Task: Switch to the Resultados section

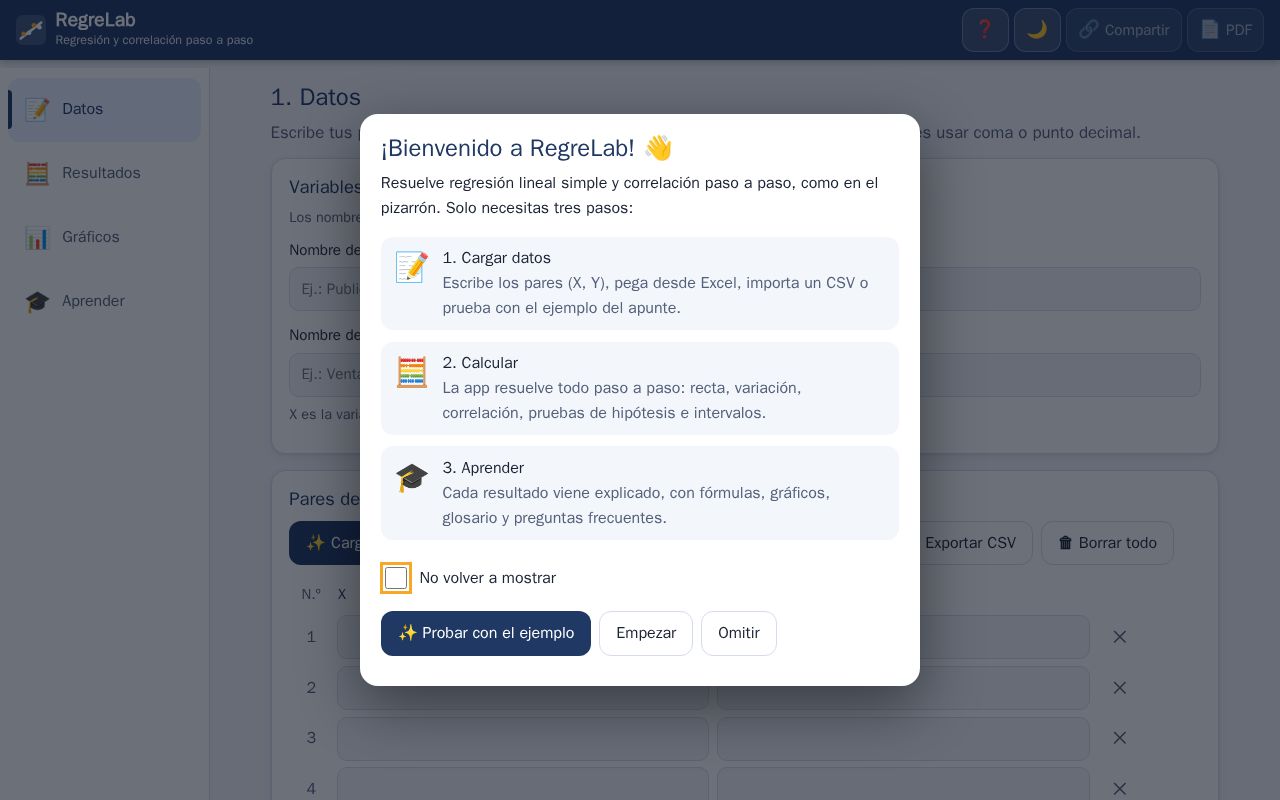Action: 104,173
